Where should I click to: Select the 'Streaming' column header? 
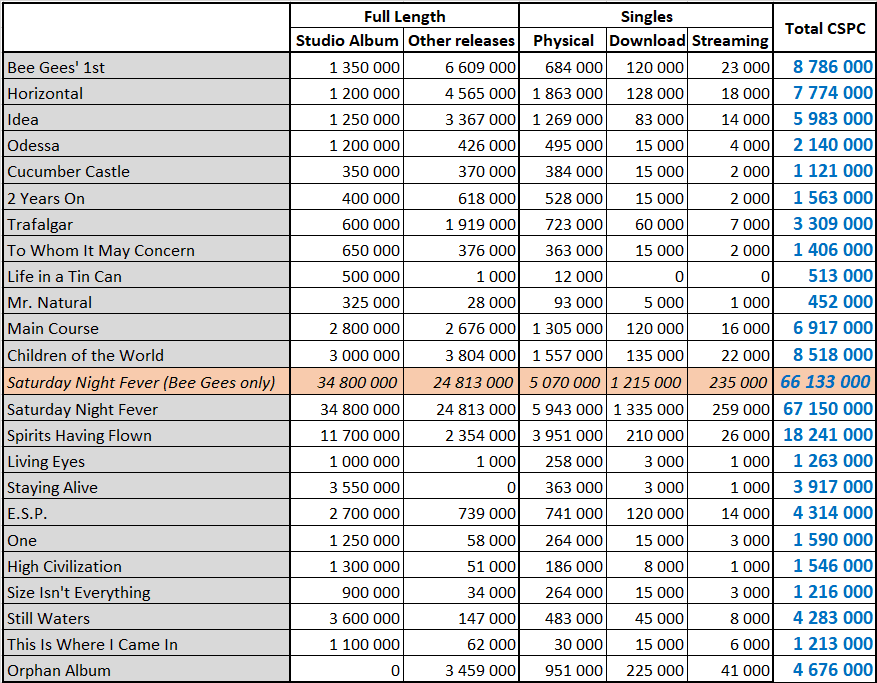[730, 40]
